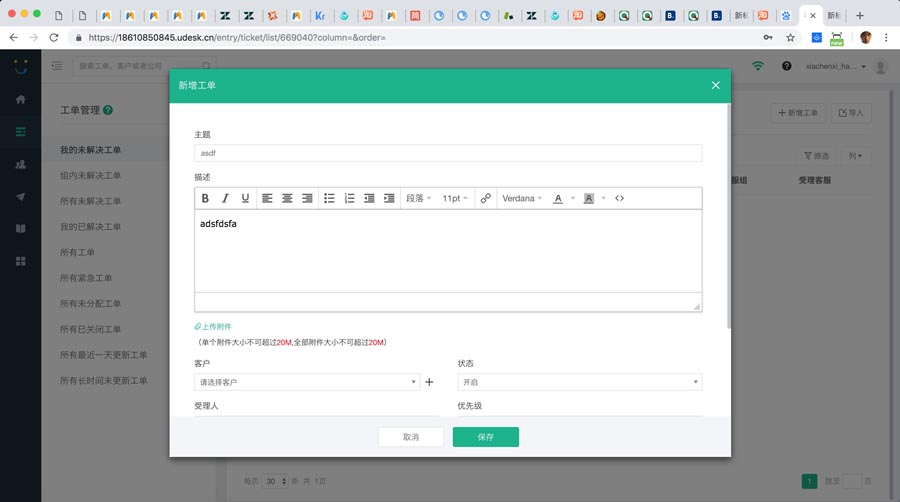Insert a bulleted list in description

pos(329,198)
